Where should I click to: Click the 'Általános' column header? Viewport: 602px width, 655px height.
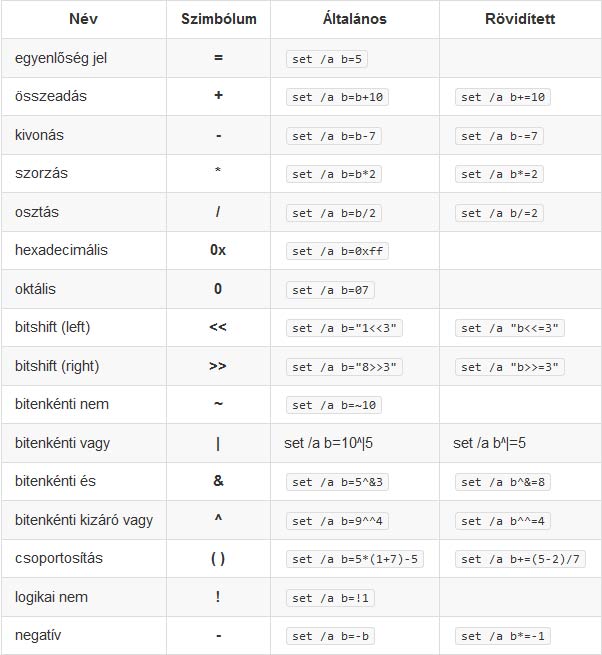click(x=355, y=19)
